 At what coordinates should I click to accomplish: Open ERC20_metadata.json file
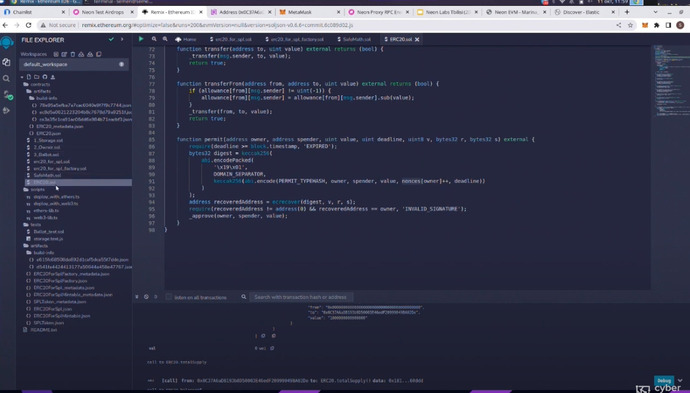coord(59,126)
